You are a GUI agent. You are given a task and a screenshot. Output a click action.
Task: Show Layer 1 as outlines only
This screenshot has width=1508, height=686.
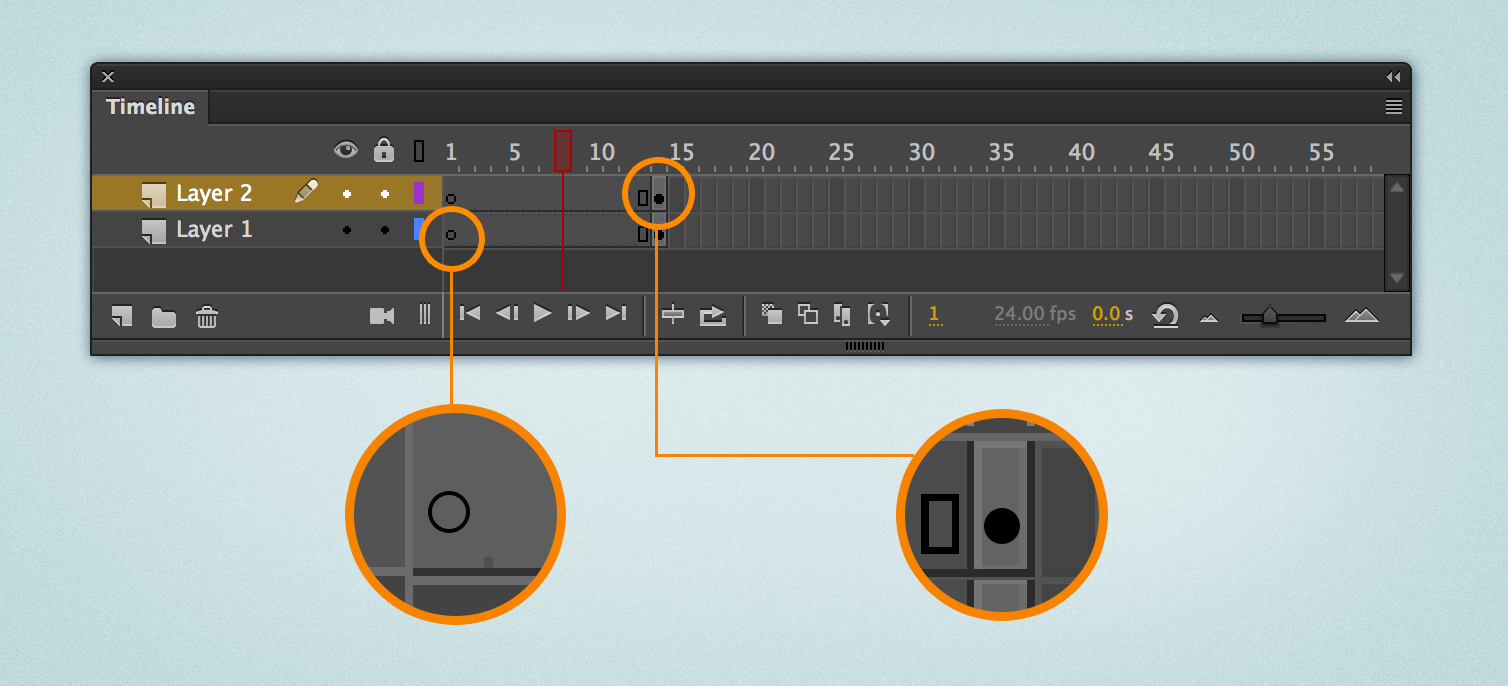tap(420, 229)
